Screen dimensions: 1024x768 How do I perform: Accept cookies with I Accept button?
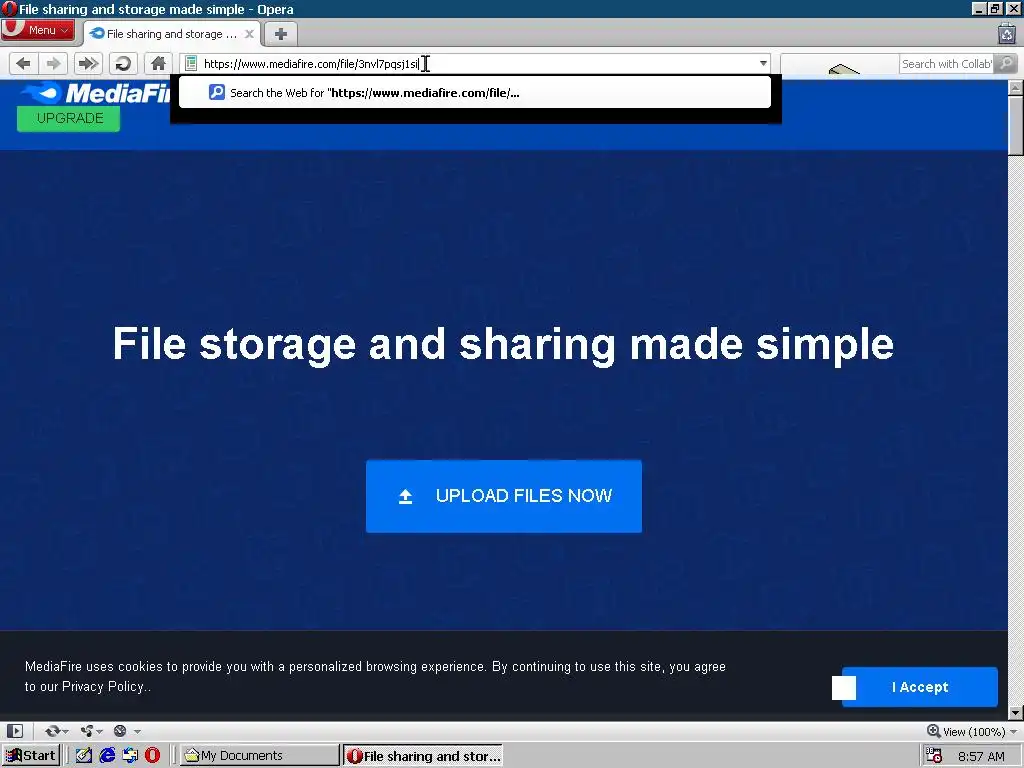click(x=920, y=687)
